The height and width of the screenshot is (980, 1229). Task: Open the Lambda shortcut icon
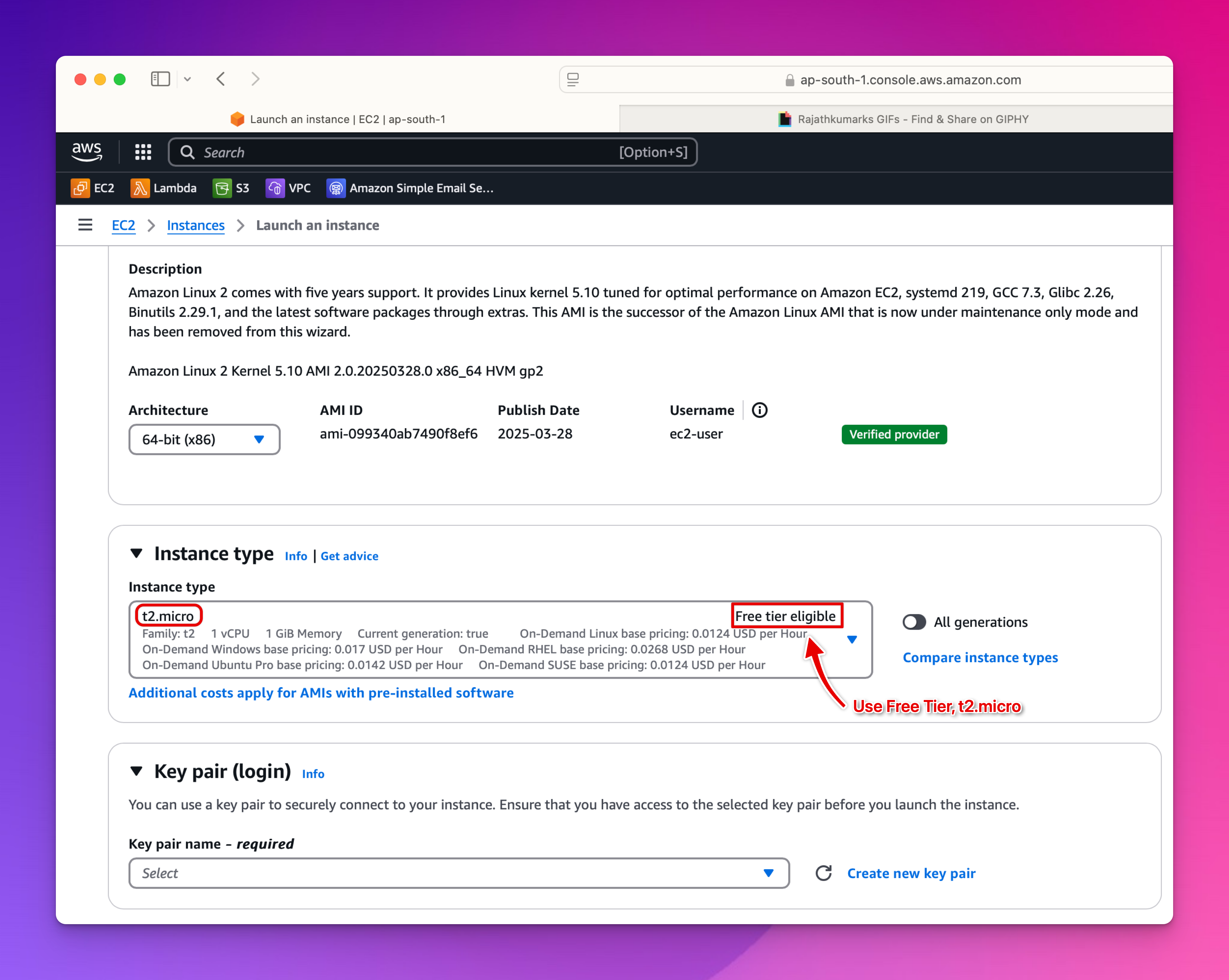pos(140,188)
